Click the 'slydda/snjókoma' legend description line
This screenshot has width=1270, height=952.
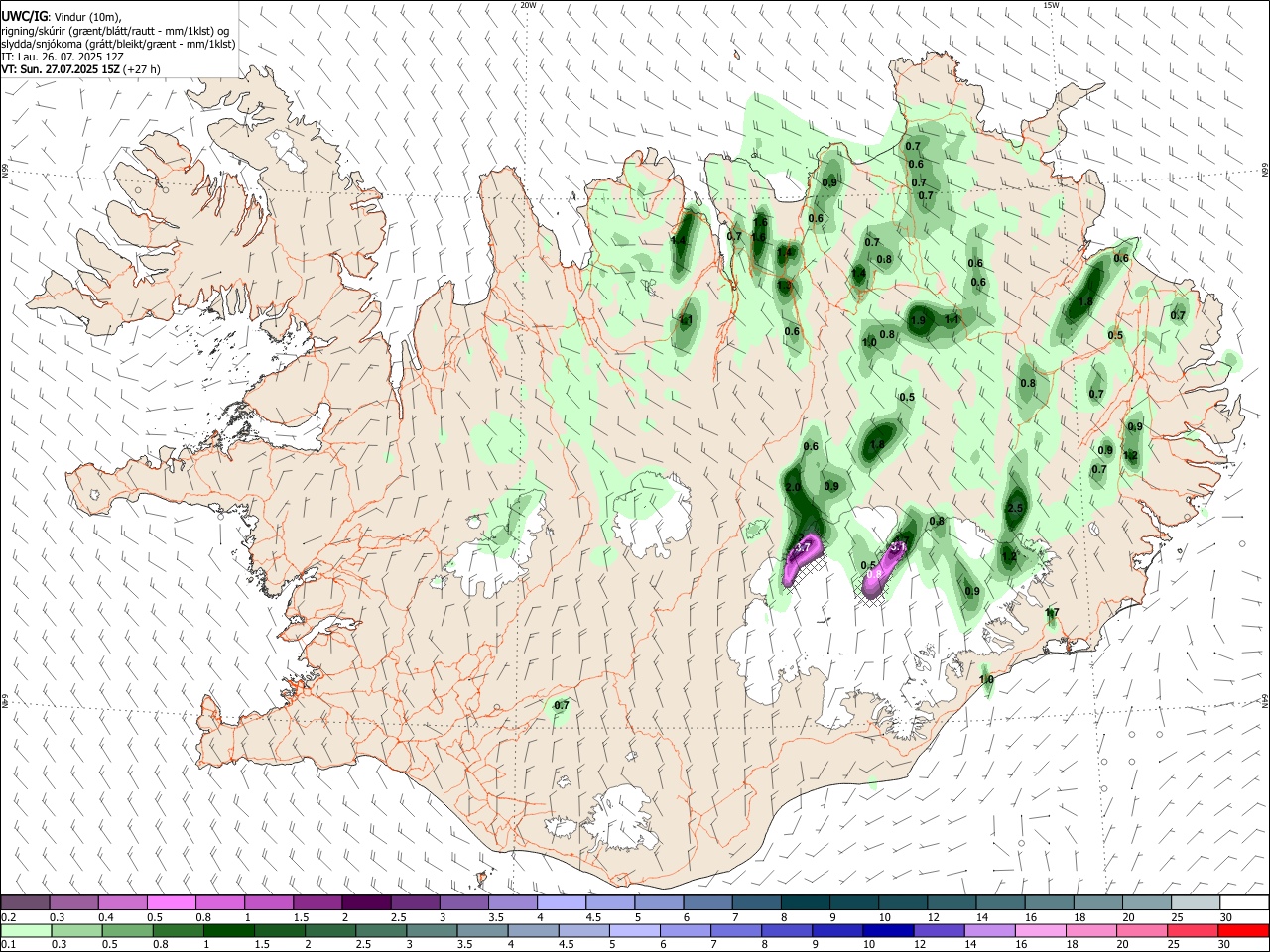pyautogui.click(x=118, y=44)
